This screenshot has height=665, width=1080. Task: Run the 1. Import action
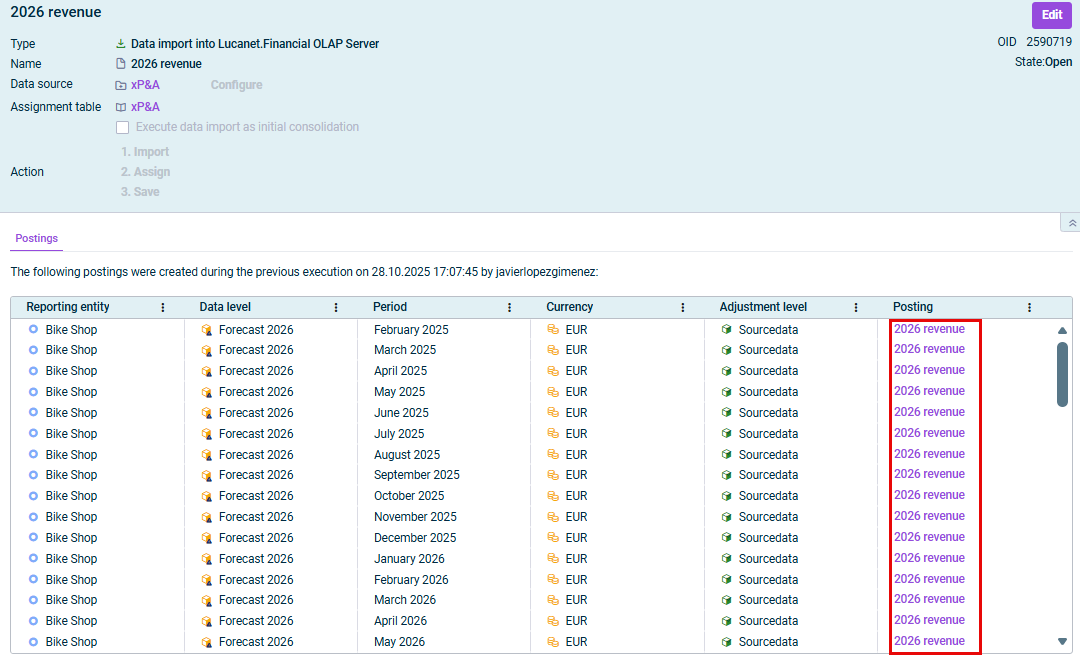pyautogui.click(x=145, y=152)
